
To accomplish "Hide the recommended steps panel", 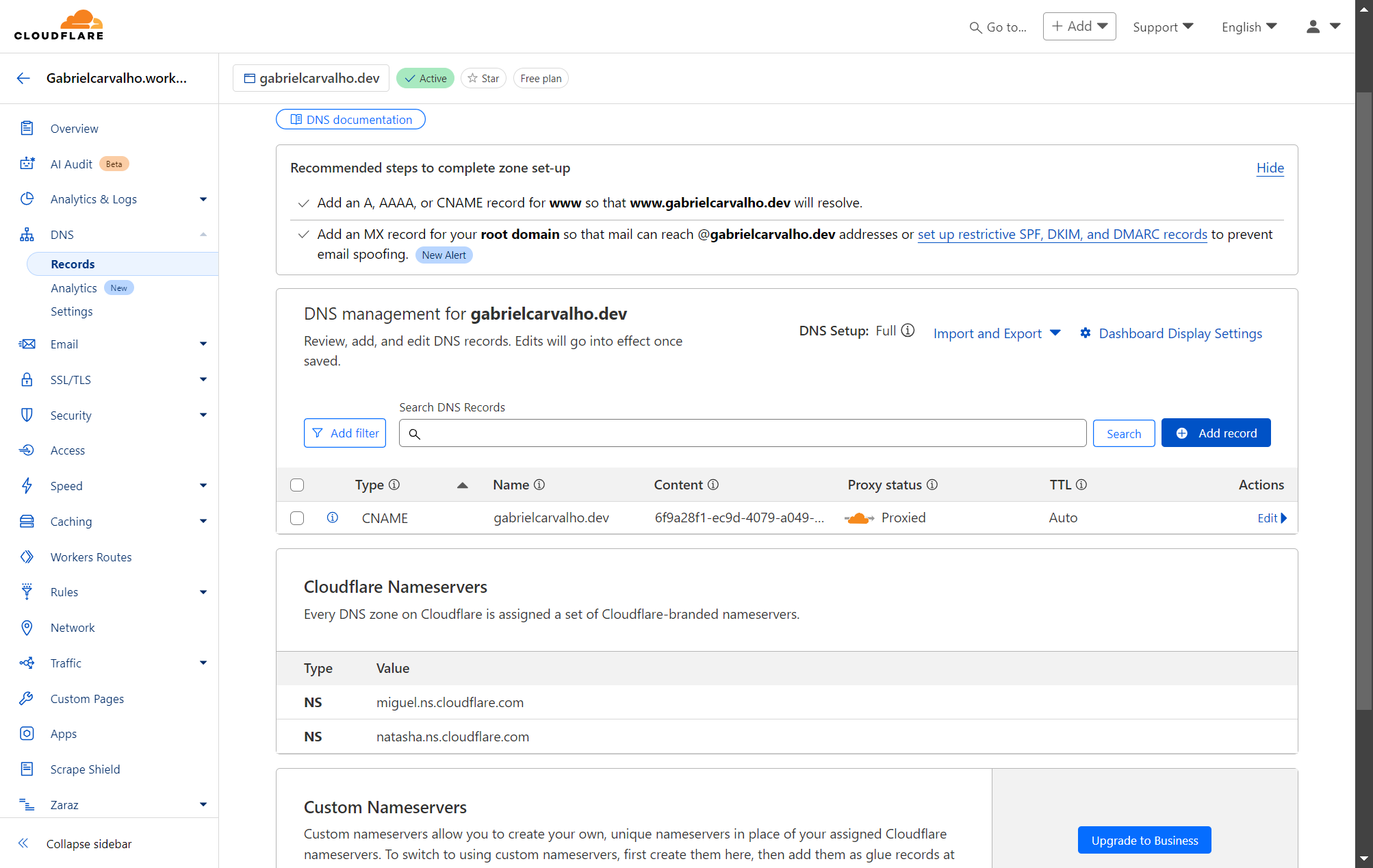I will [1270, 168].
